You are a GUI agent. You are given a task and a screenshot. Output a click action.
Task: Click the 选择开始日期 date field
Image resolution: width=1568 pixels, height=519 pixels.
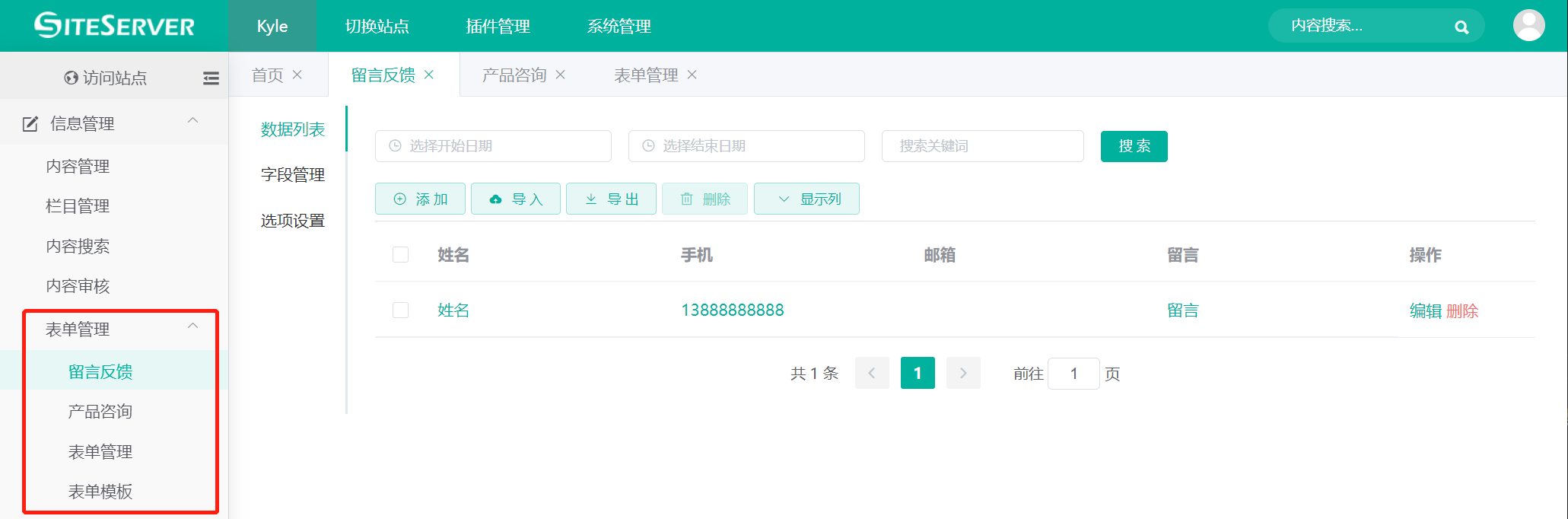(x=493, y=146)
